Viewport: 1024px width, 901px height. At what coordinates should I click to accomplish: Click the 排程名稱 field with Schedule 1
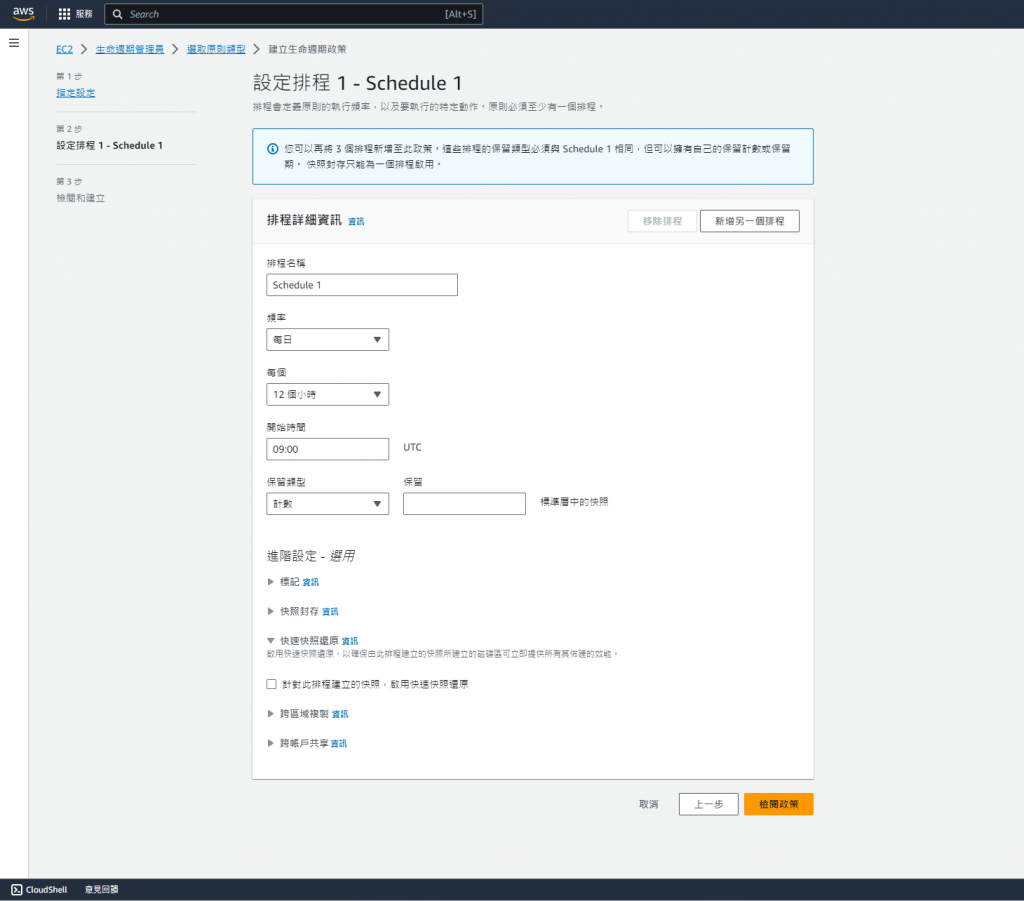pyautogui.click(x=362, y=285)
